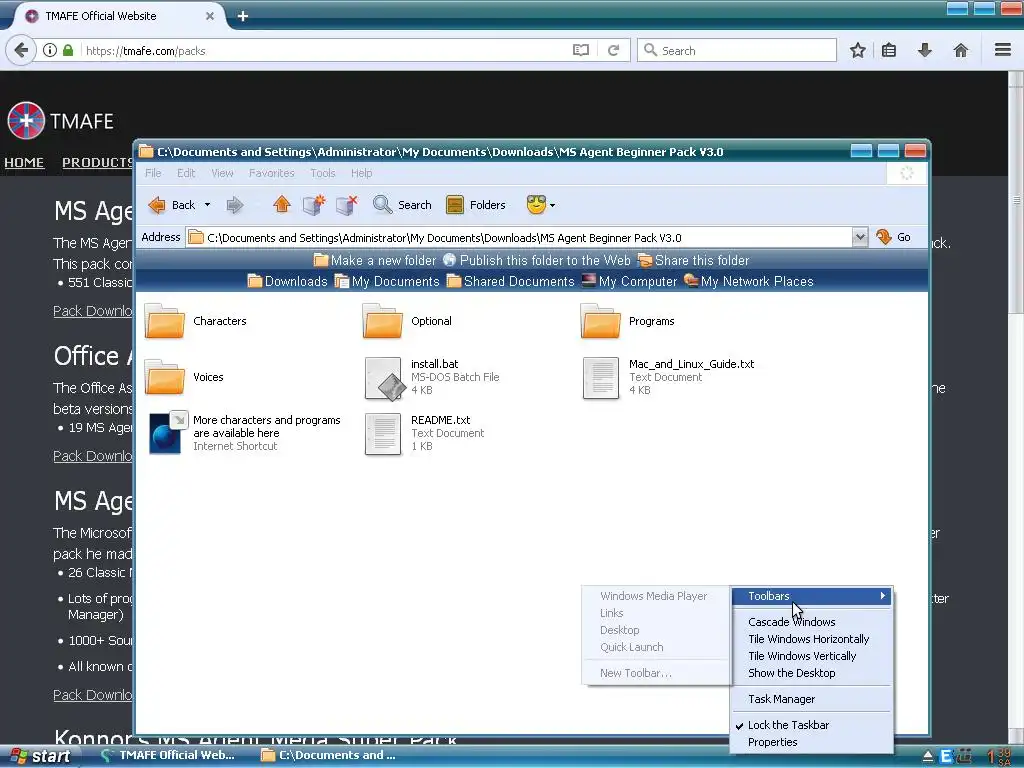The image size is (1024, 768).
Task: Click the new-item icon with orange star
Action: click(x=313, y=204)
